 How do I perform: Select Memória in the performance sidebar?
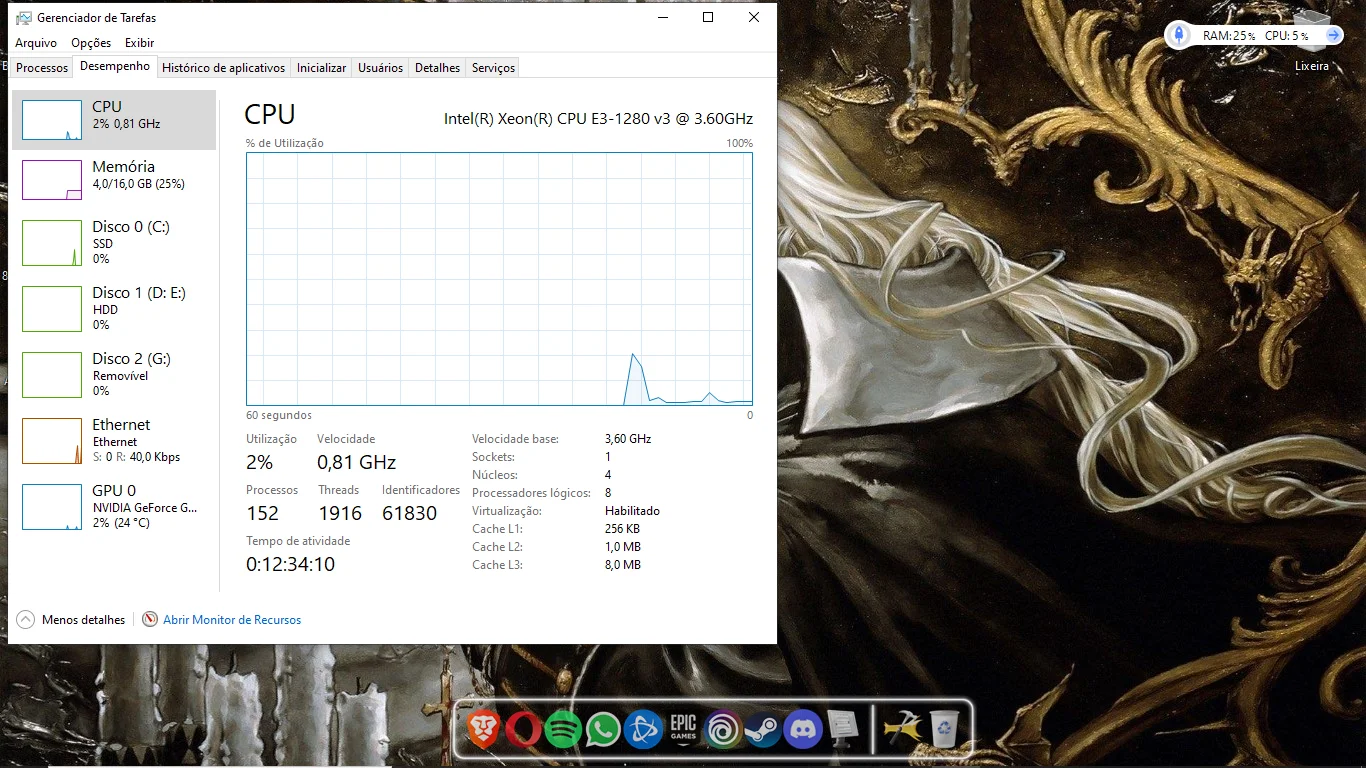[x=114, y=180]
